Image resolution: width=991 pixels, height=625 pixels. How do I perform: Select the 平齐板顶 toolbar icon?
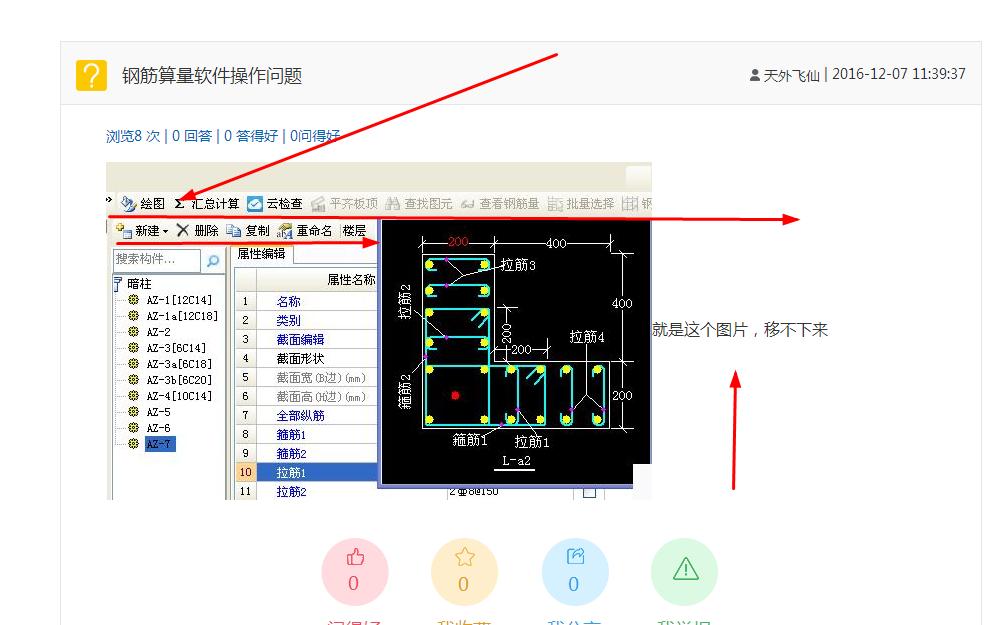click(318, 203)
